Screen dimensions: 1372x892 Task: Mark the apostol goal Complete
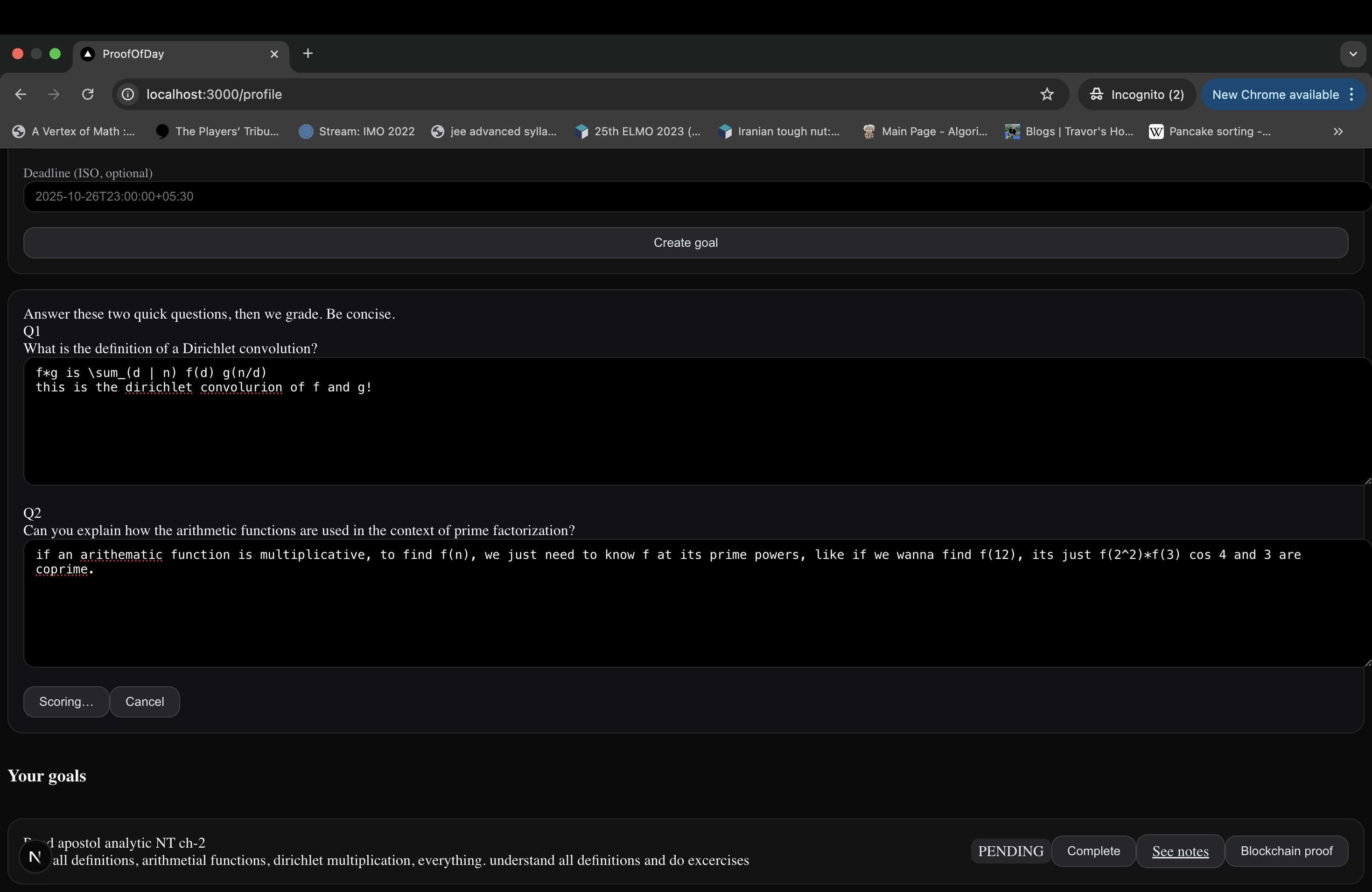[1093, 851]
